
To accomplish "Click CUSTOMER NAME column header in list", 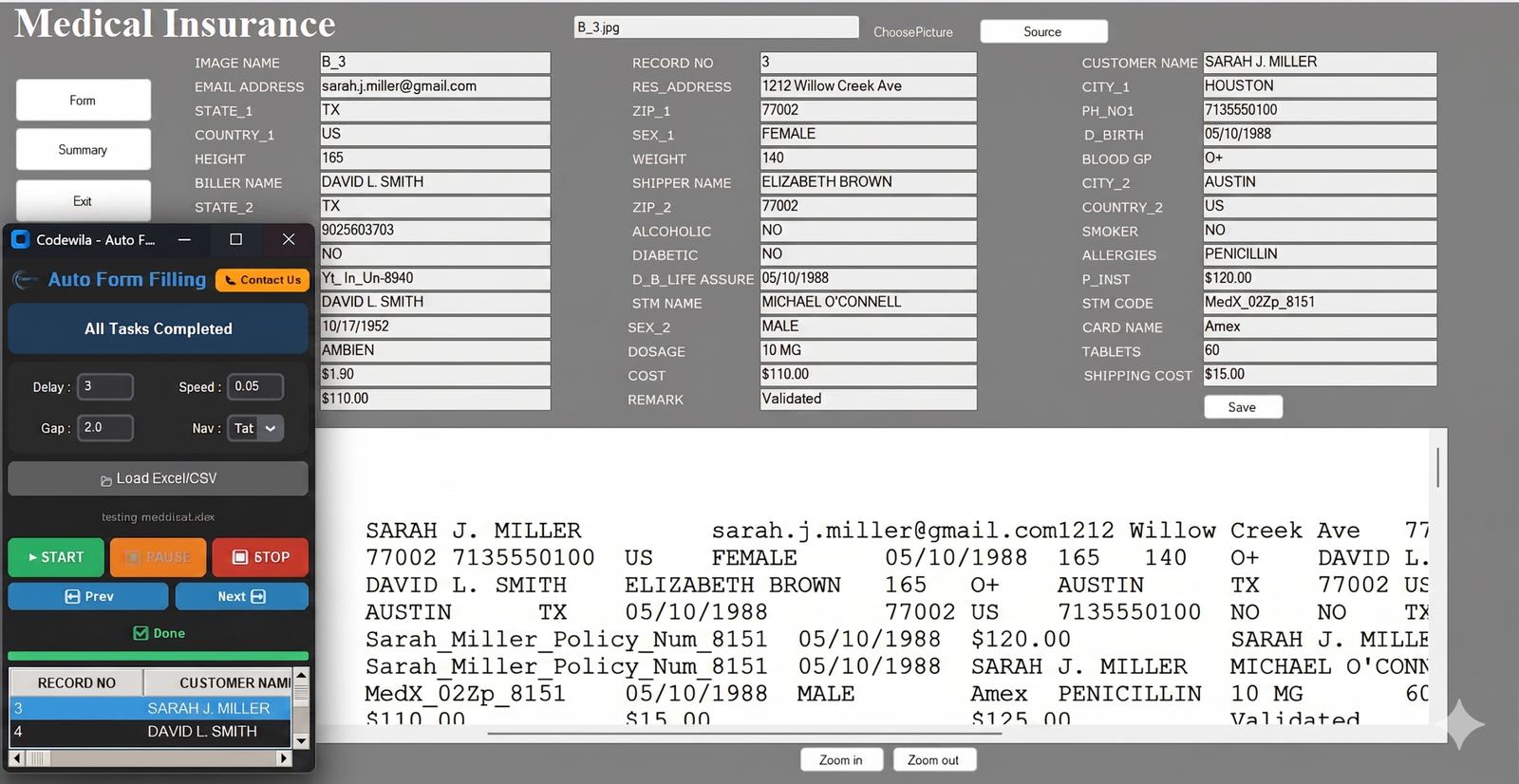I will 218,682.
